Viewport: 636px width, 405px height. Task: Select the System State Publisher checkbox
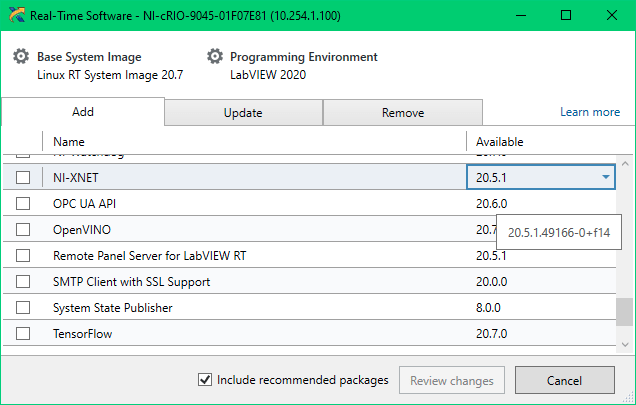[x=23, y=308]
